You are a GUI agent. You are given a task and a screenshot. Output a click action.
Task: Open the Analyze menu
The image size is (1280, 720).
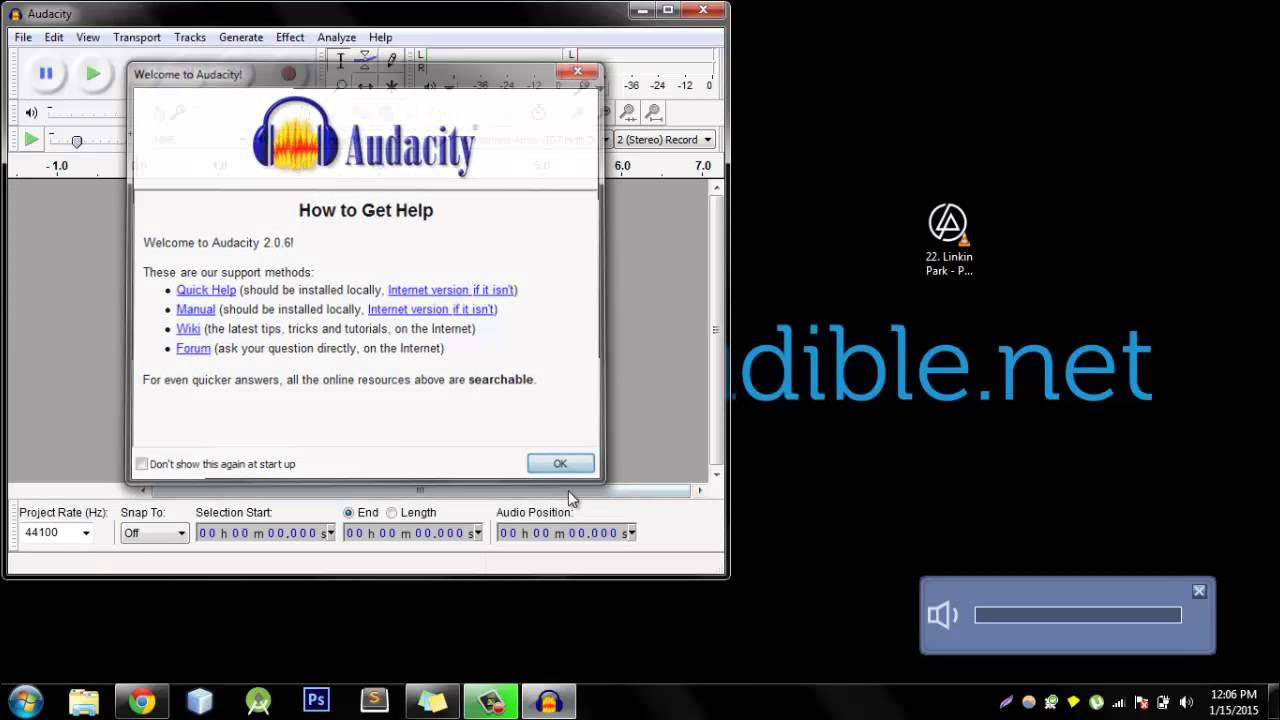coord(337,37)
